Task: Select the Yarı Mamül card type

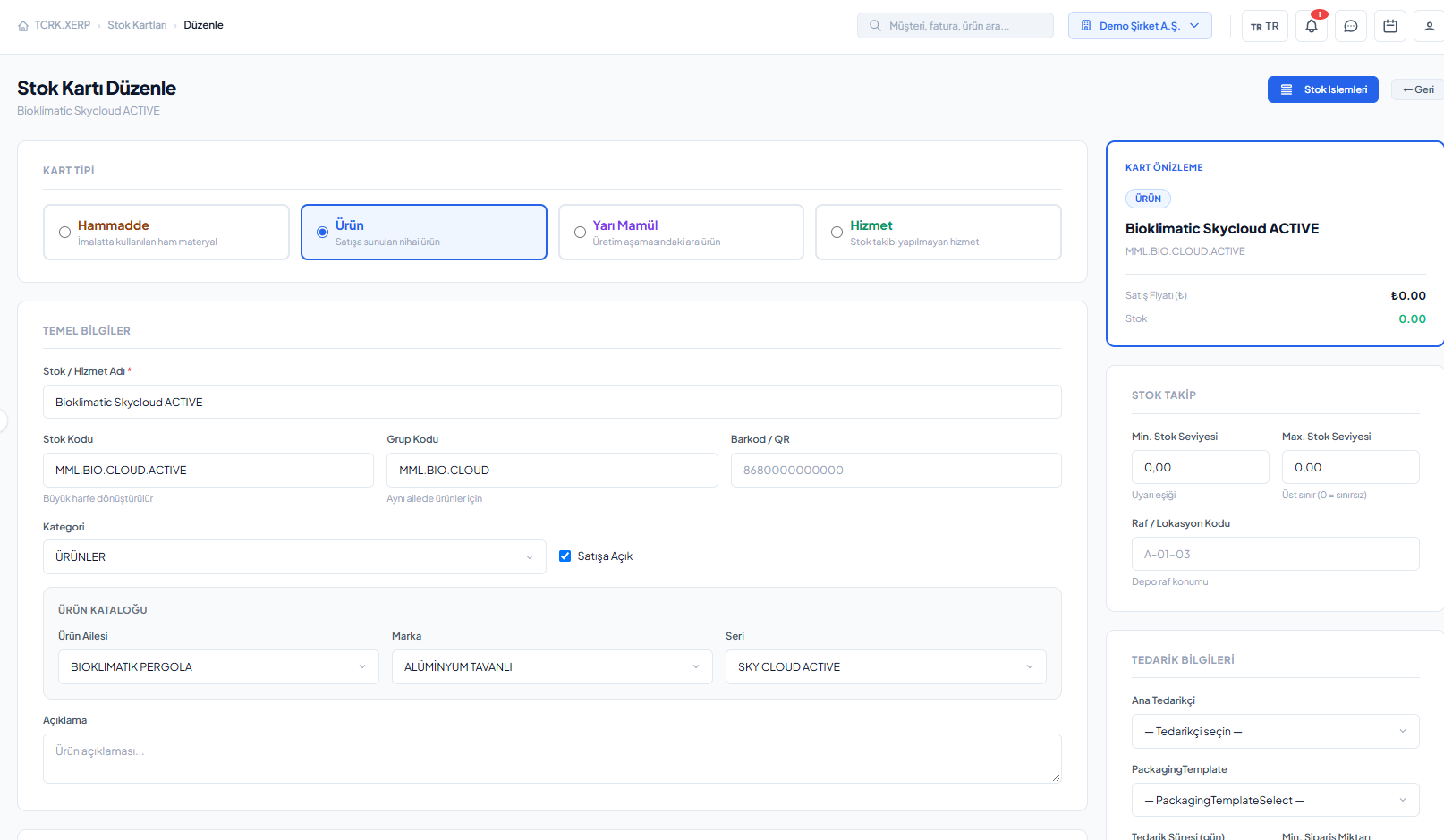Action: coord(681,233)
